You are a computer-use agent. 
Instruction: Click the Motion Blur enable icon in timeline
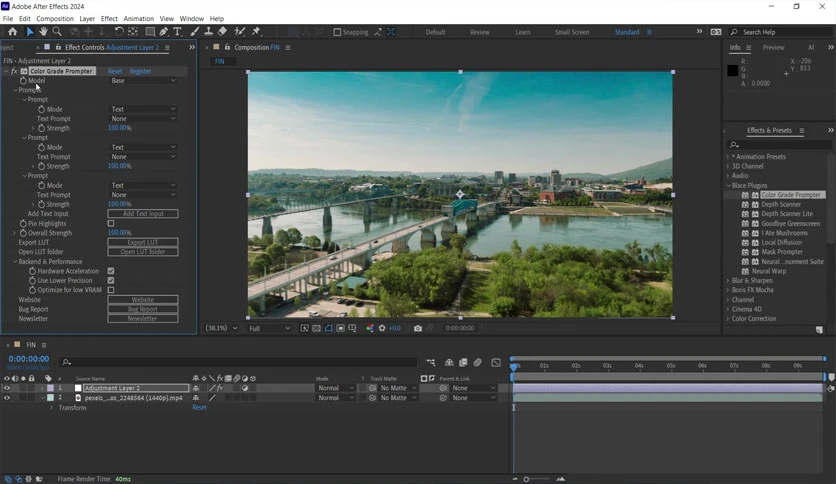(x=478, y=362)
